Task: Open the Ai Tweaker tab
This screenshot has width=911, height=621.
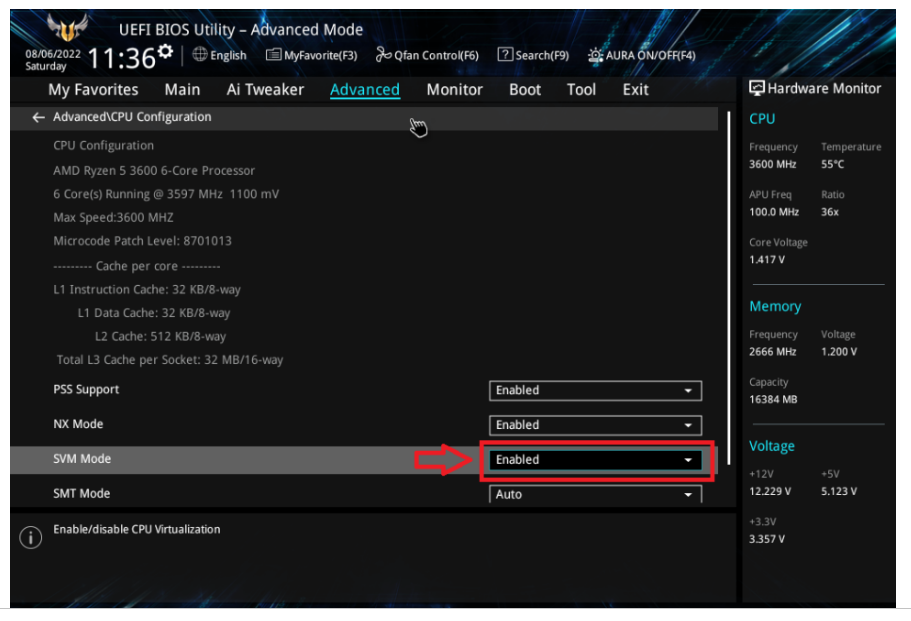Action: tap(265, 89)
